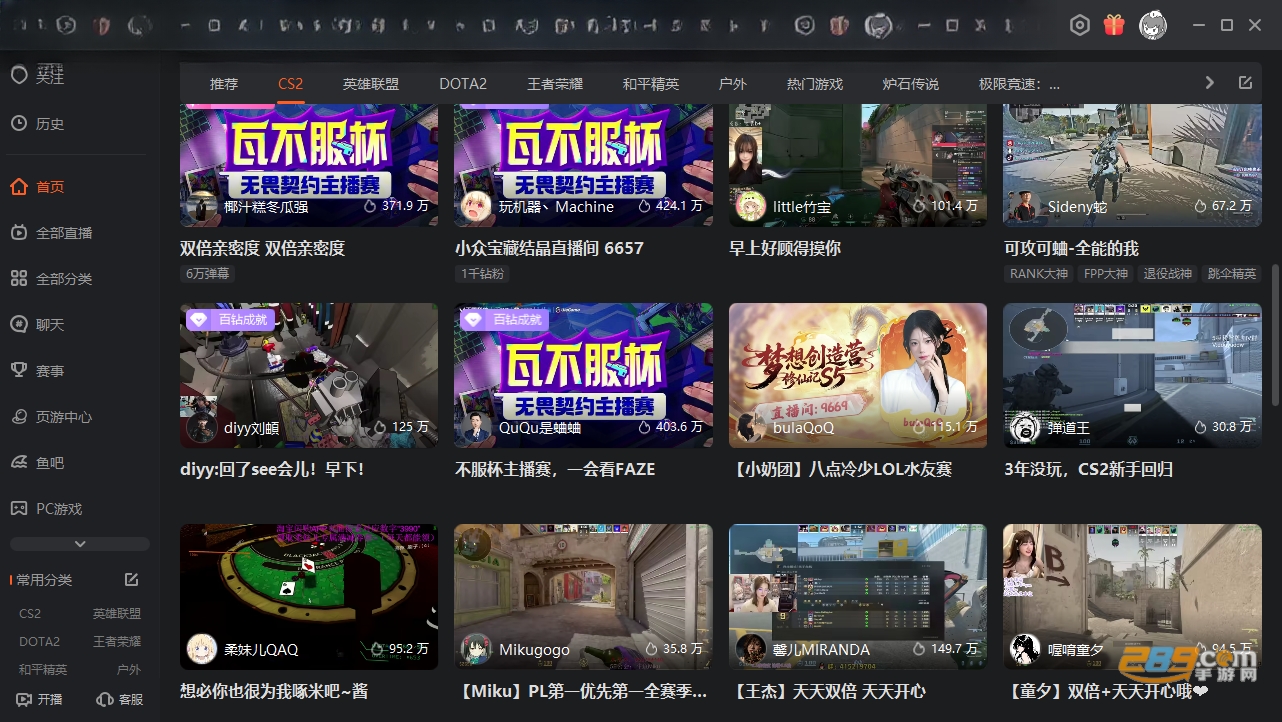Open 赛事 tournaments section
Image resolution: width=1282 pixels, height=722 pixels.
click(38, 371)
